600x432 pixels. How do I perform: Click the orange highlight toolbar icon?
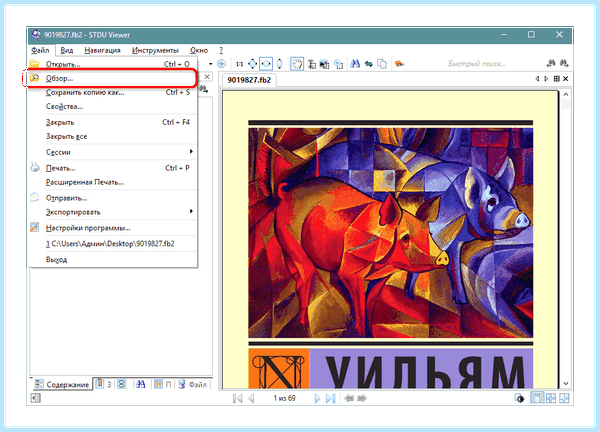tap(399, 64)
